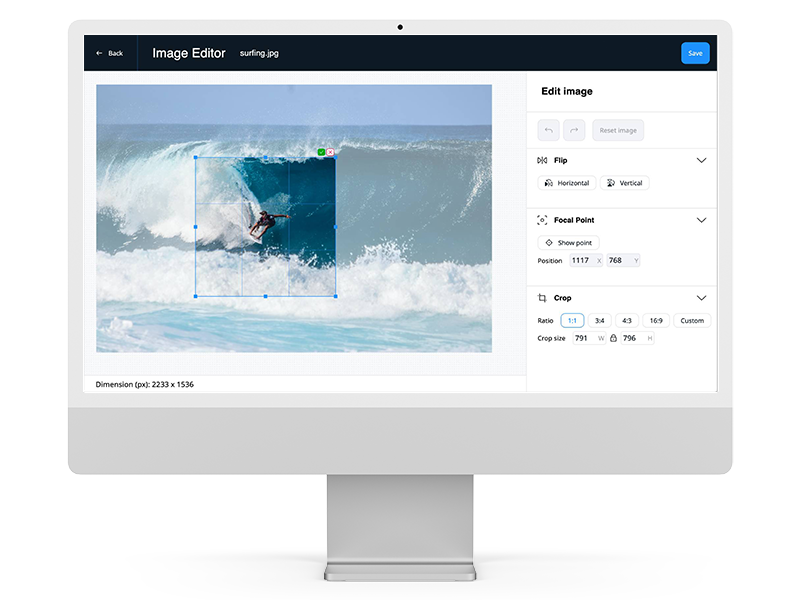Click the Crop section icon
The height and width of the screenshot is (600, 800).
[542, 298]
